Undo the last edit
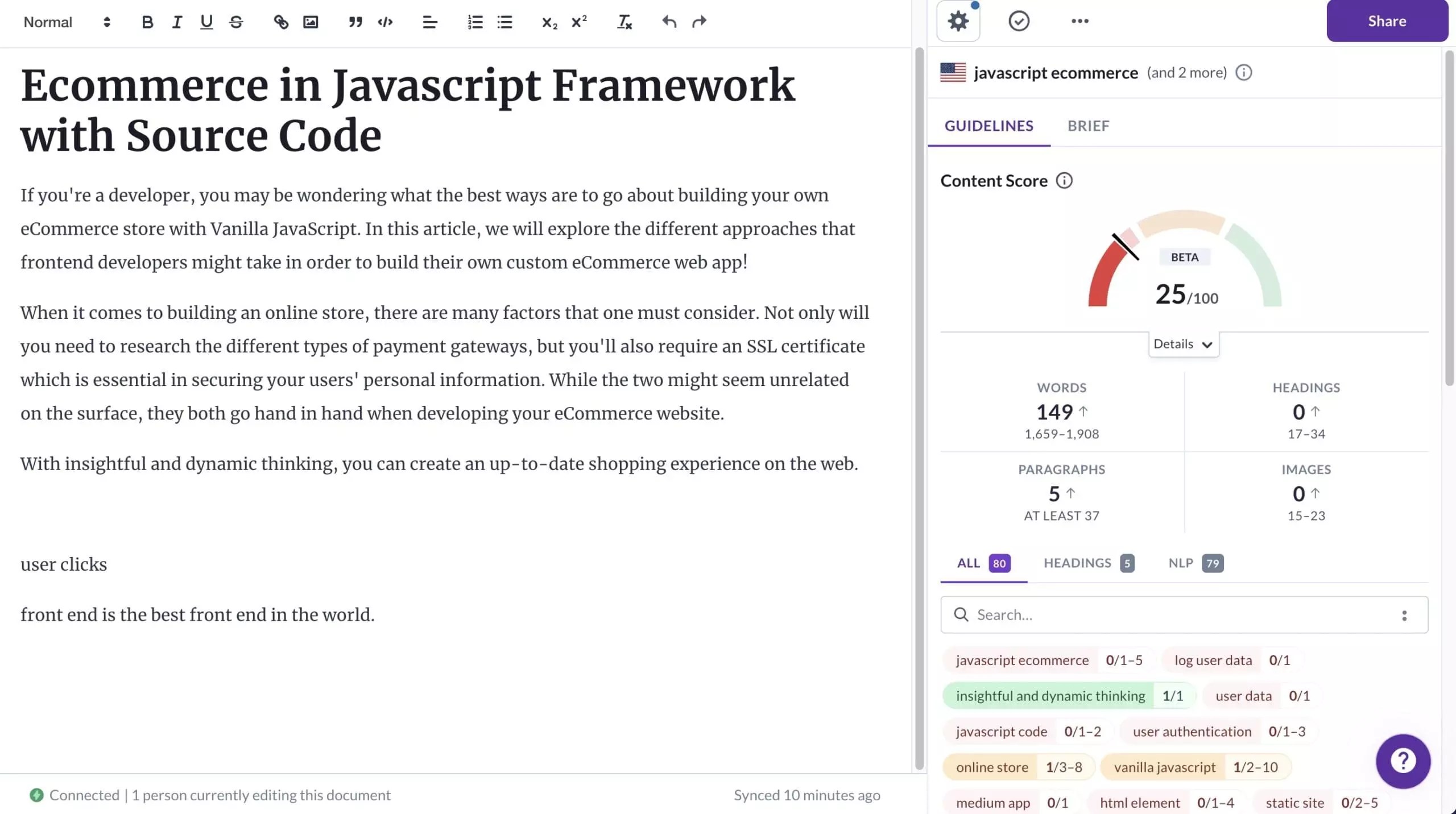Image resolution: width=1456 pixels, height=814 pixels. coord(669,22)
